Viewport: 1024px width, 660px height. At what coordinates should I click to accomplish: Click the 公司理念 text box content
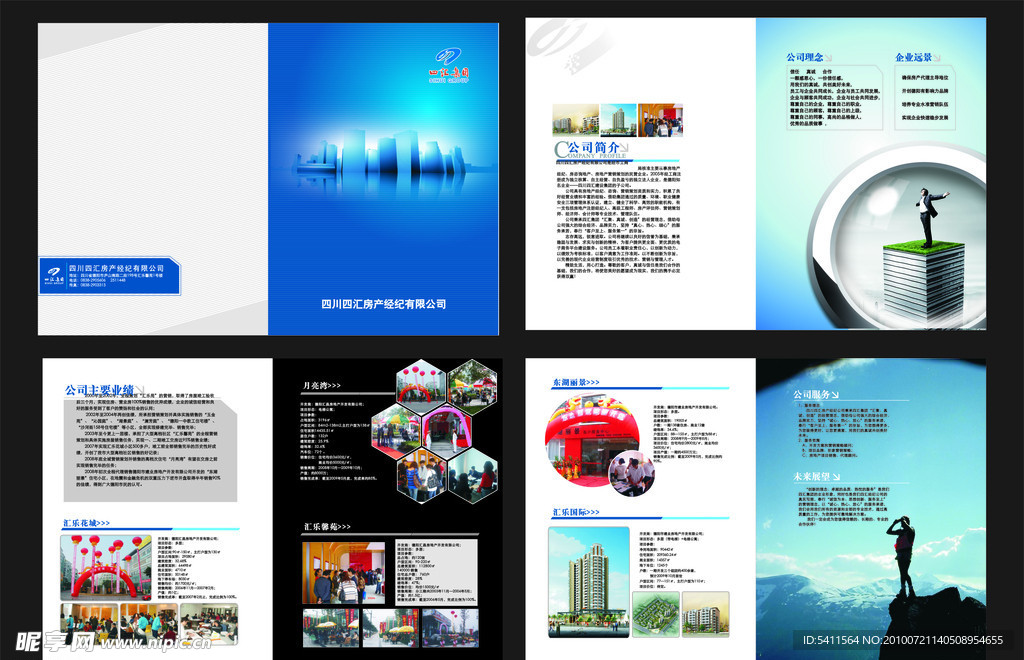(x=835, y=97)
